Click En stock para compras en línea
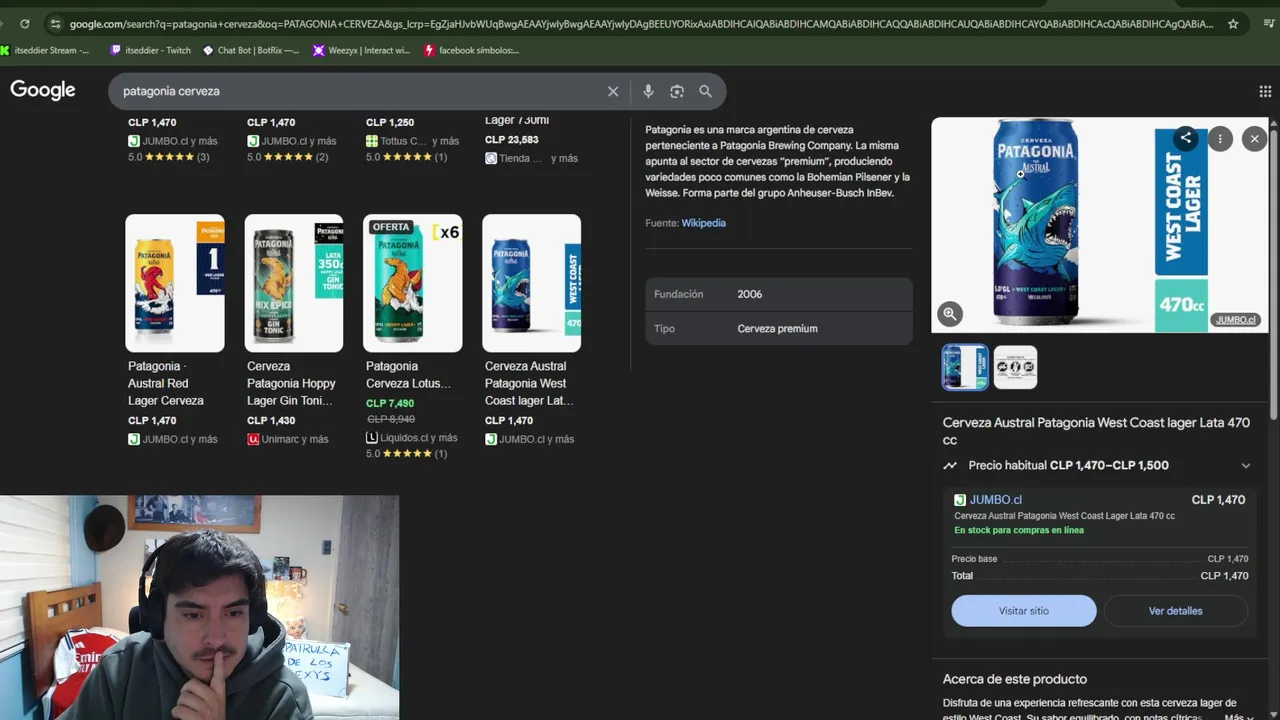 1019,530
